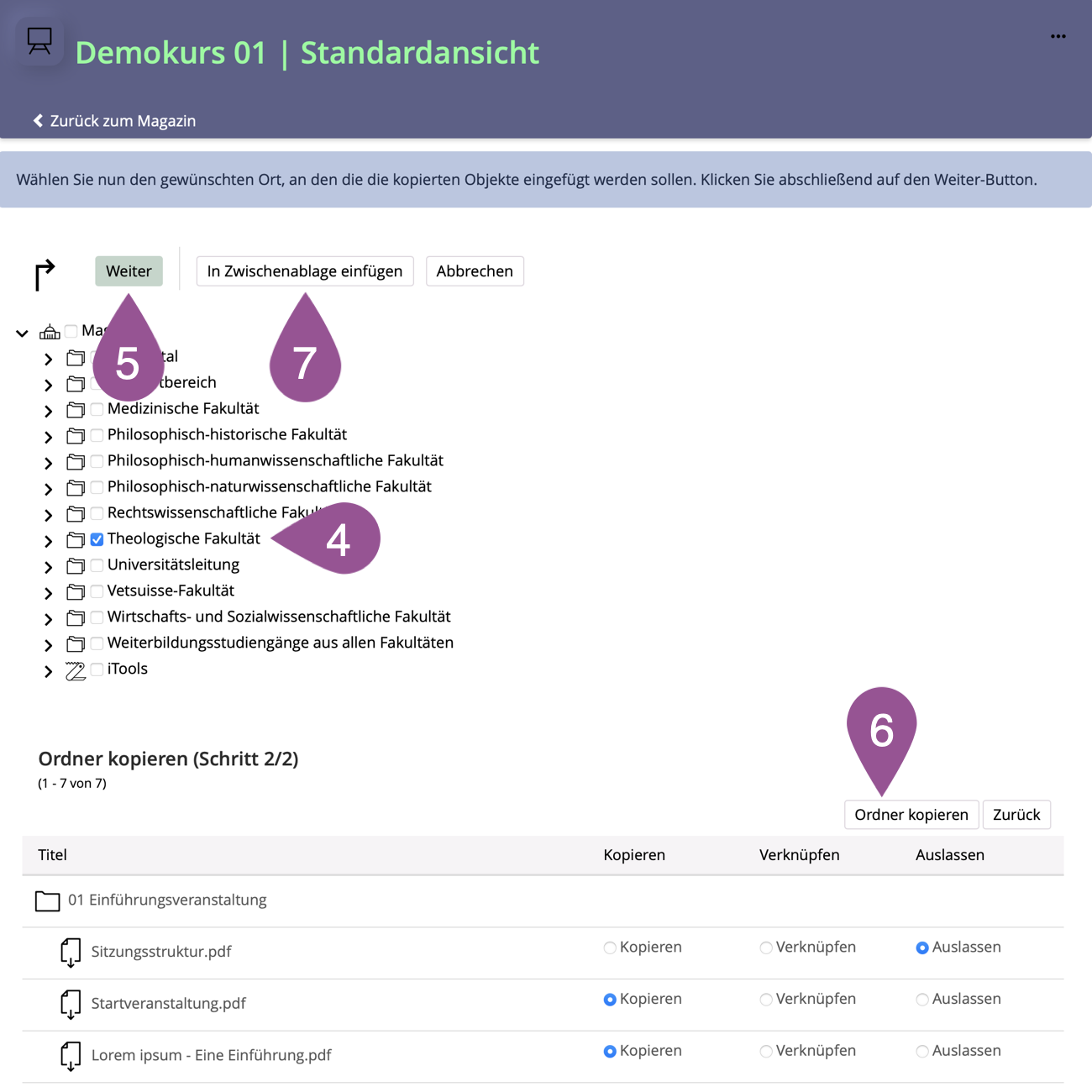Select Kopieren for Sitzungsstruktur.pdf
The image size is (1092, 1092).
610,948
